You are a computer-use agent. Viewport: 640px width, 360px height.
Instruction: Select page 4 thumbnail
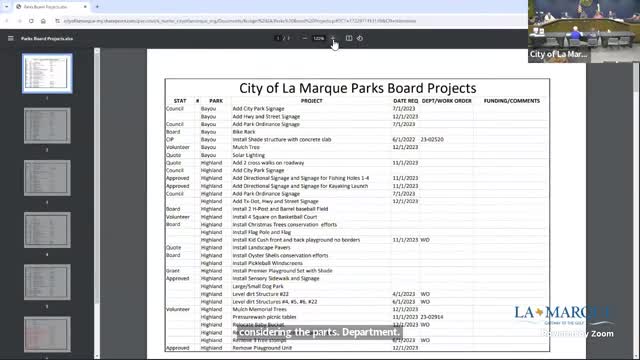(x=47, y=230)
